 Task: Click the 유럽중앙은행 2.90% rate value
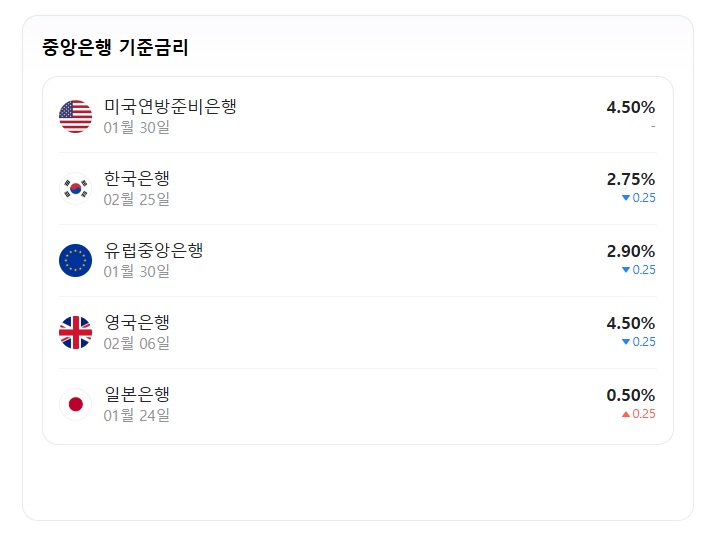(x=631, y=251)
